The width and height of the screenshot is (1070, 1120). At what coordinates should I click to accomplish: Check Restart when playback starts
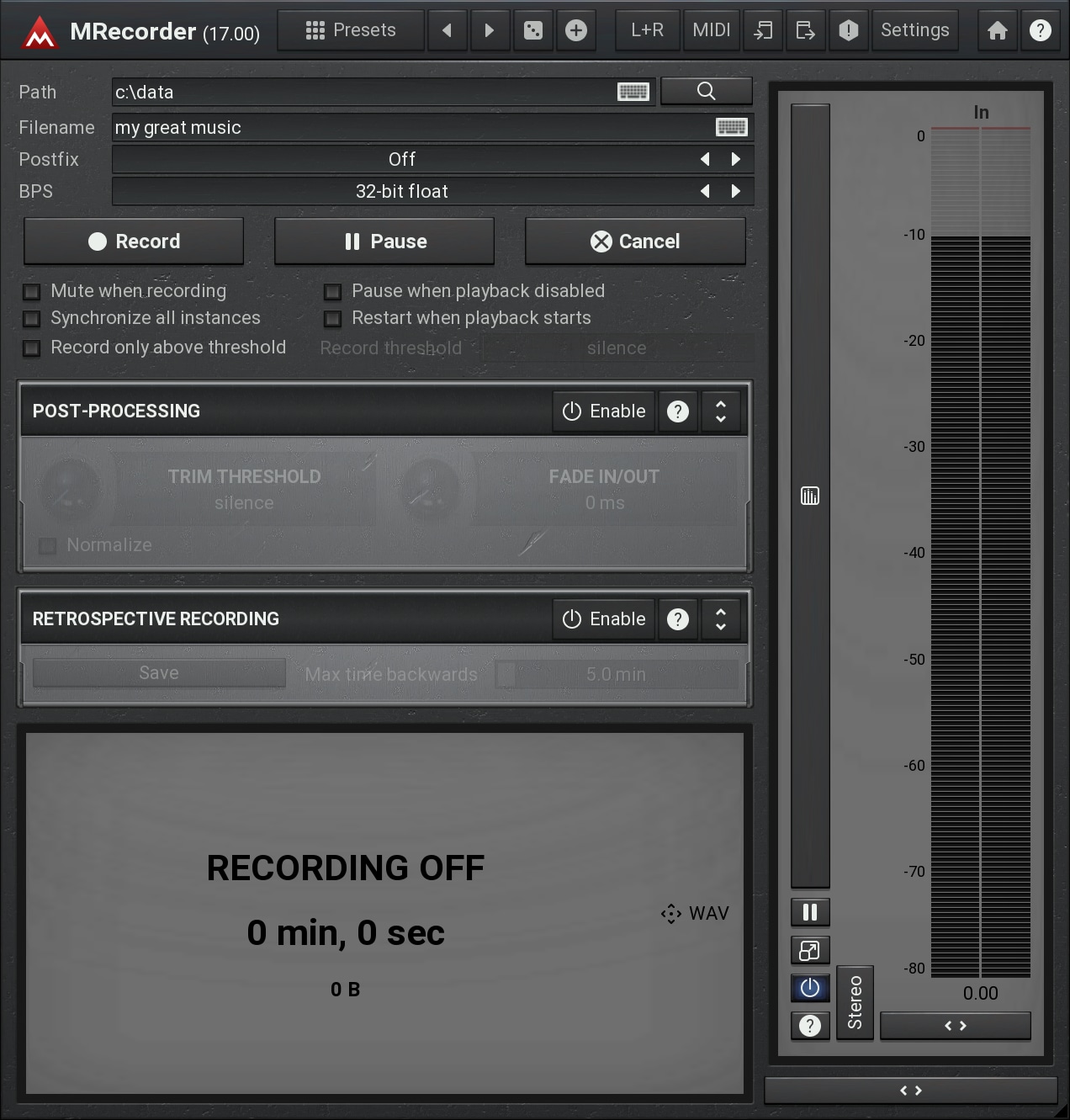[x=333, y=319]
